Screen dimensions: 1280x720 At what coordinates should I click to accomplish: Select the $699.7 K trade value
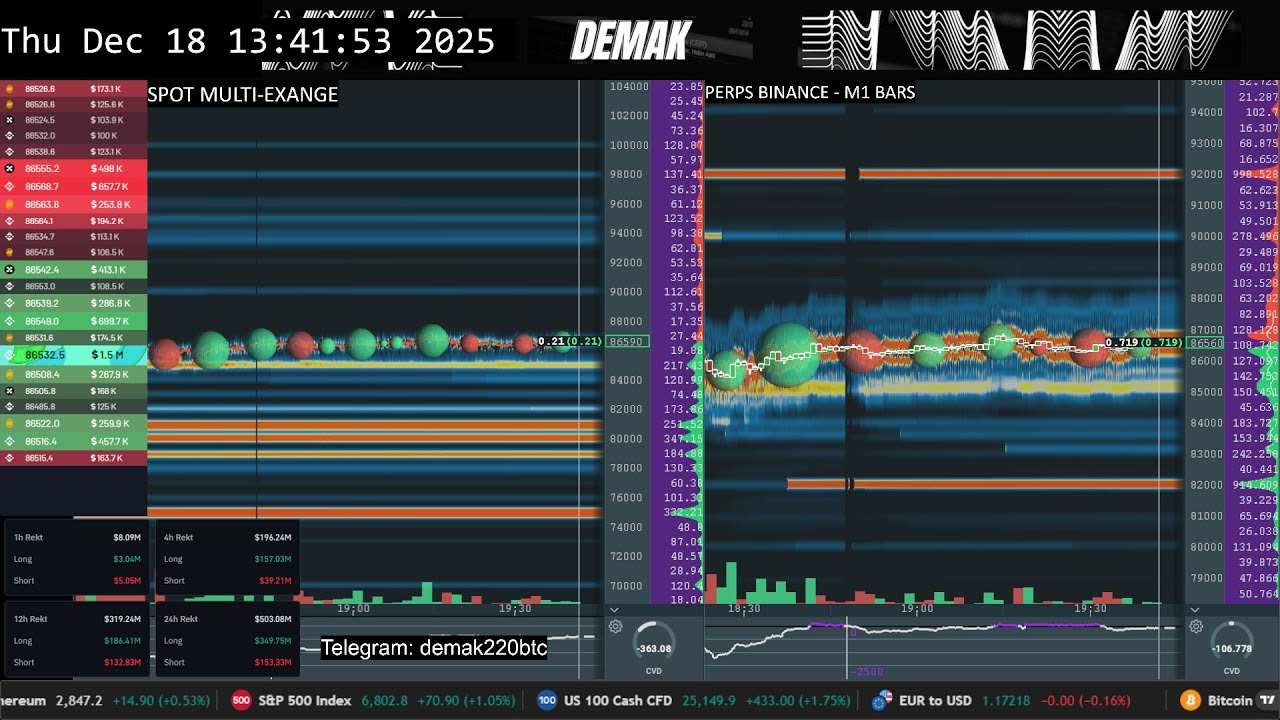point(109,321)
